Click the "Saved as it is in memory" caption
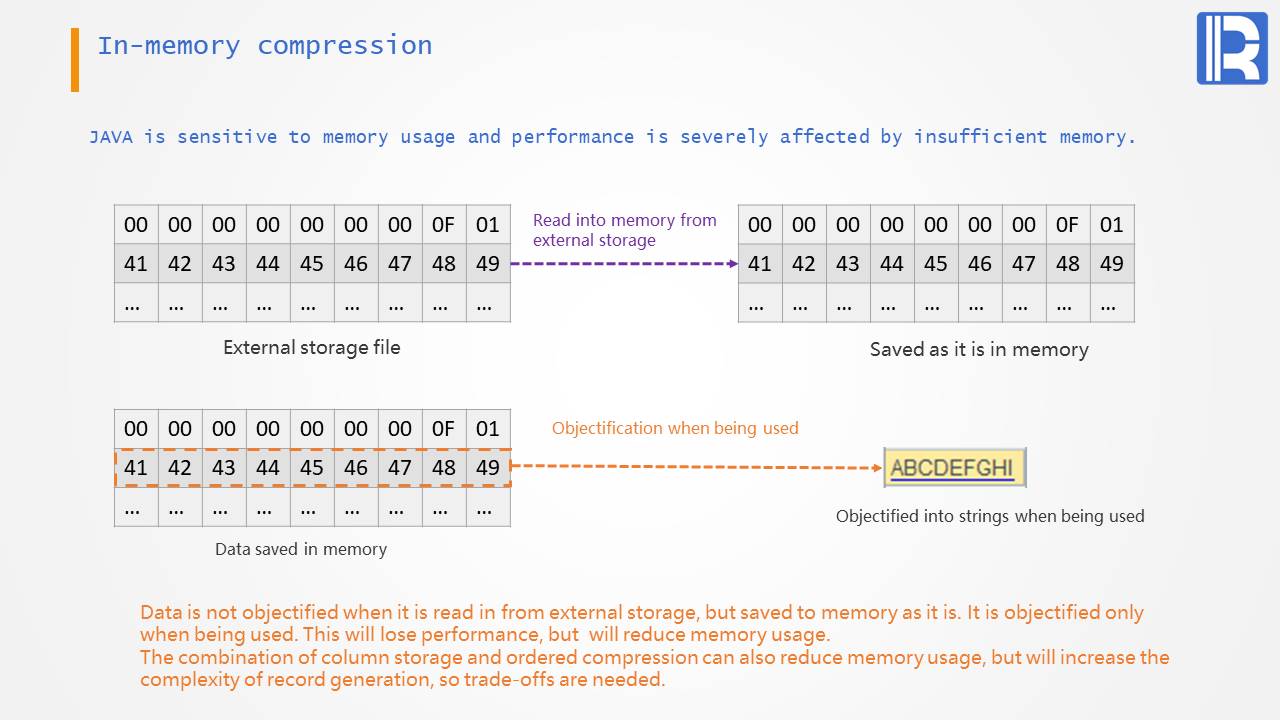The width and height of the screenshot is (1280, 720). click(978, 349)
